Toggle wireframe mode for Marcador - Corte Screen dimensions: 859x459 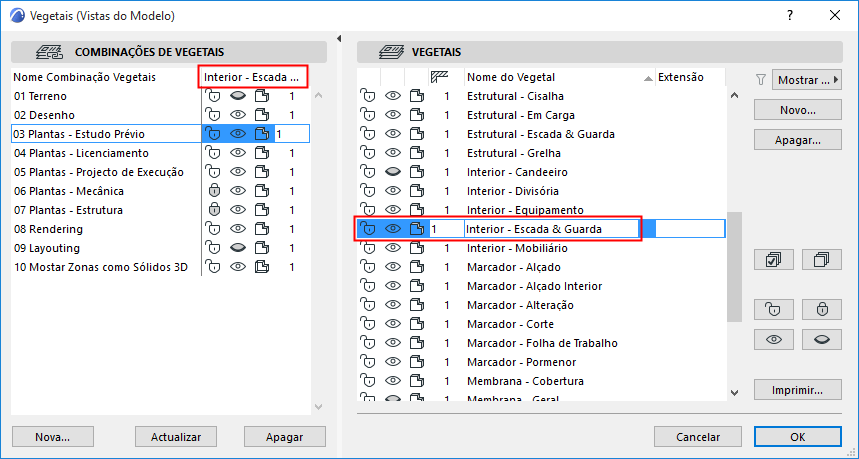pos(416,324)
